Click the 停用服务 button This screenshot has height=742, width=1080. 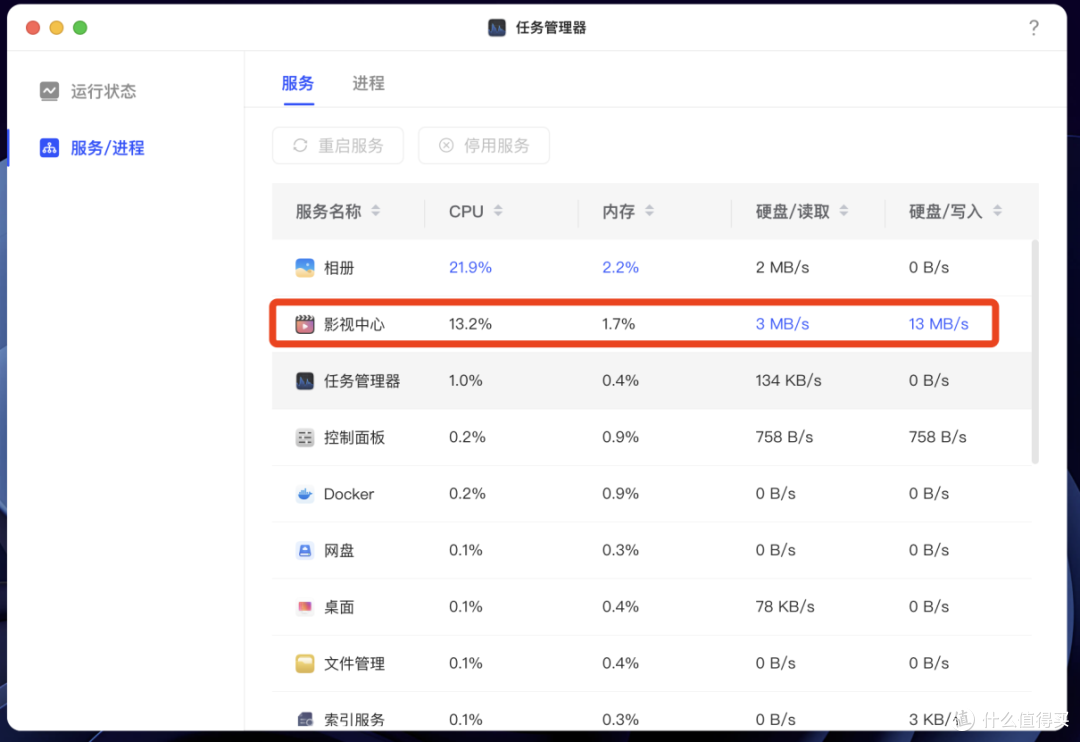(x=484, y=145)
